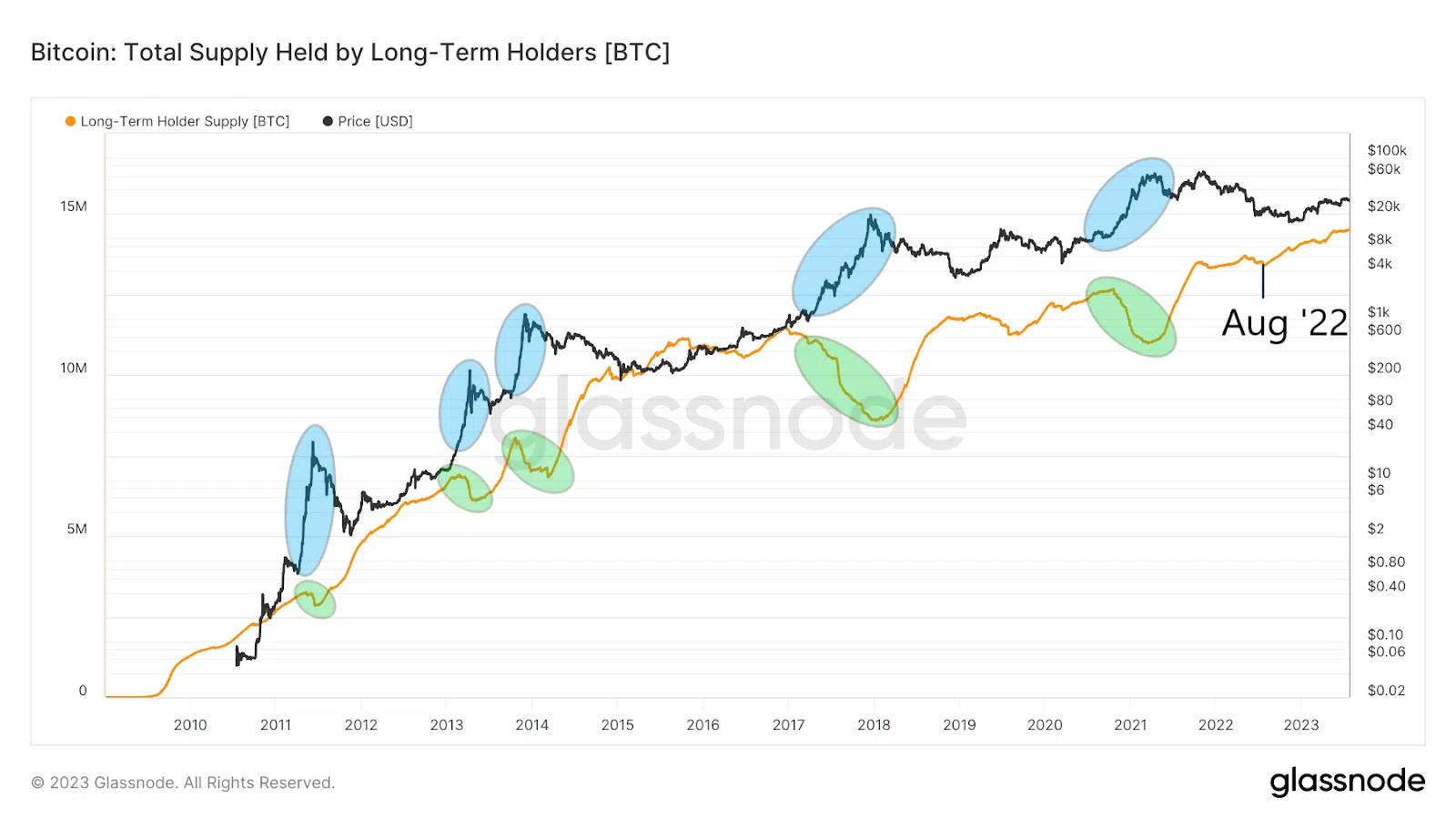The image size is (1456, 819).
Task: Click the blue ellipse at the 2021 price peak
Action: click(x=1128, y=204)
